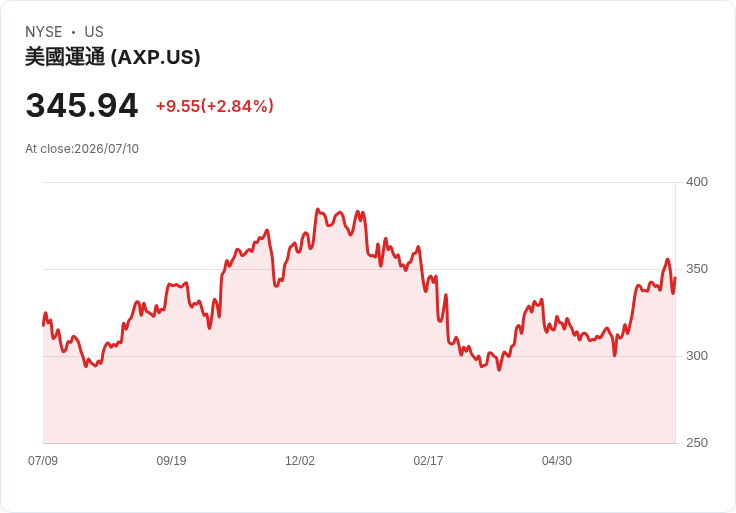Click the AXP.US stock title
Viewport: 736px width, 513px height.
pos(113,57)
